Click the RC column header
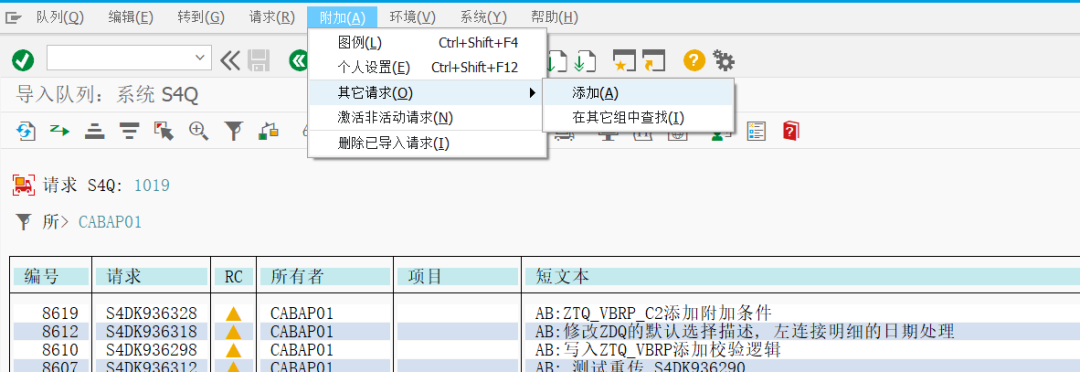Screen dimensions: 1080x372 pyautogui.click(x=234, y=277)
